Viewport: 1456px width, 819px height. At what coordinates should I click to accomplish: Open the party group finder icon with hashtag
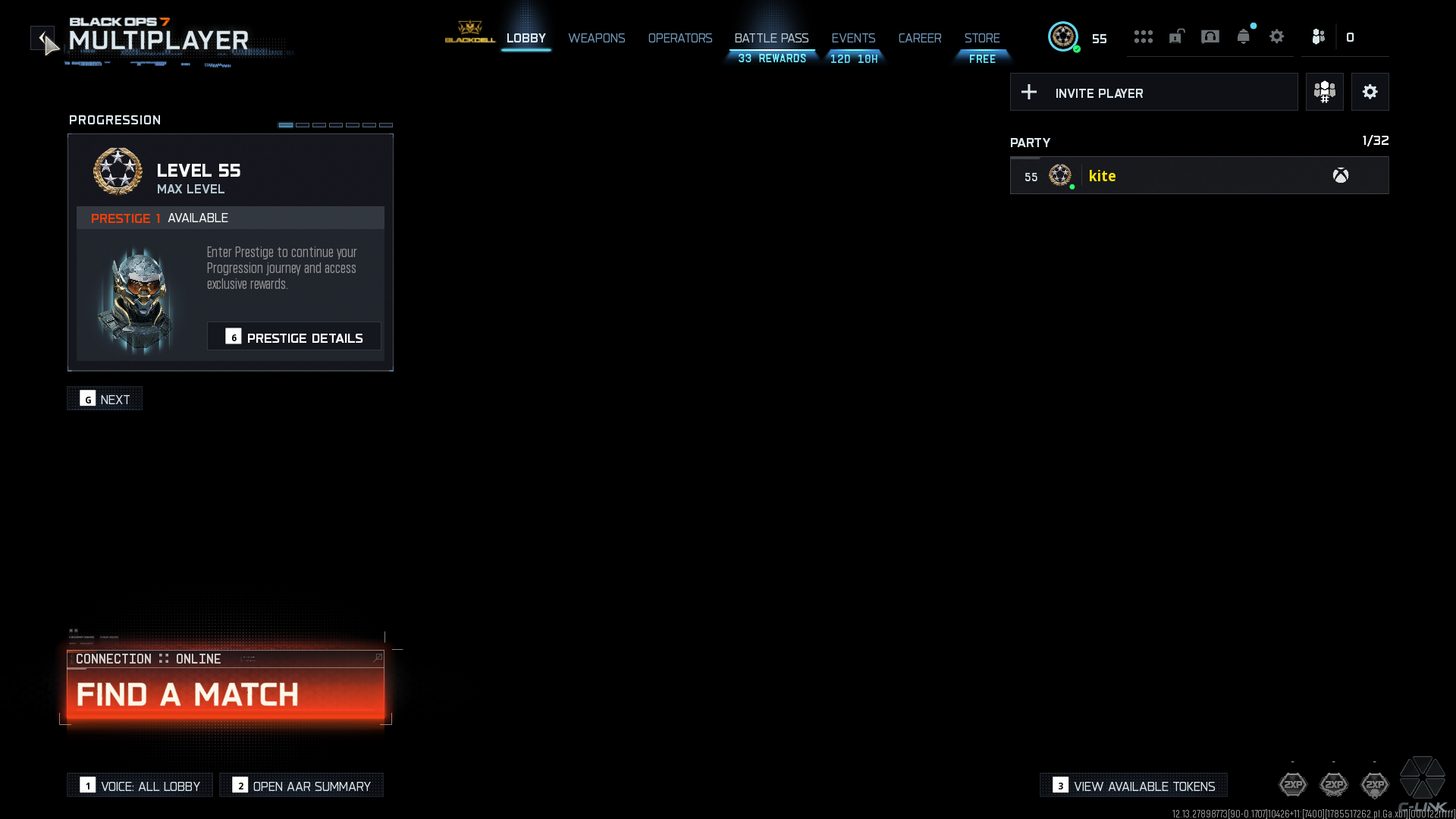pos(1325,92)
